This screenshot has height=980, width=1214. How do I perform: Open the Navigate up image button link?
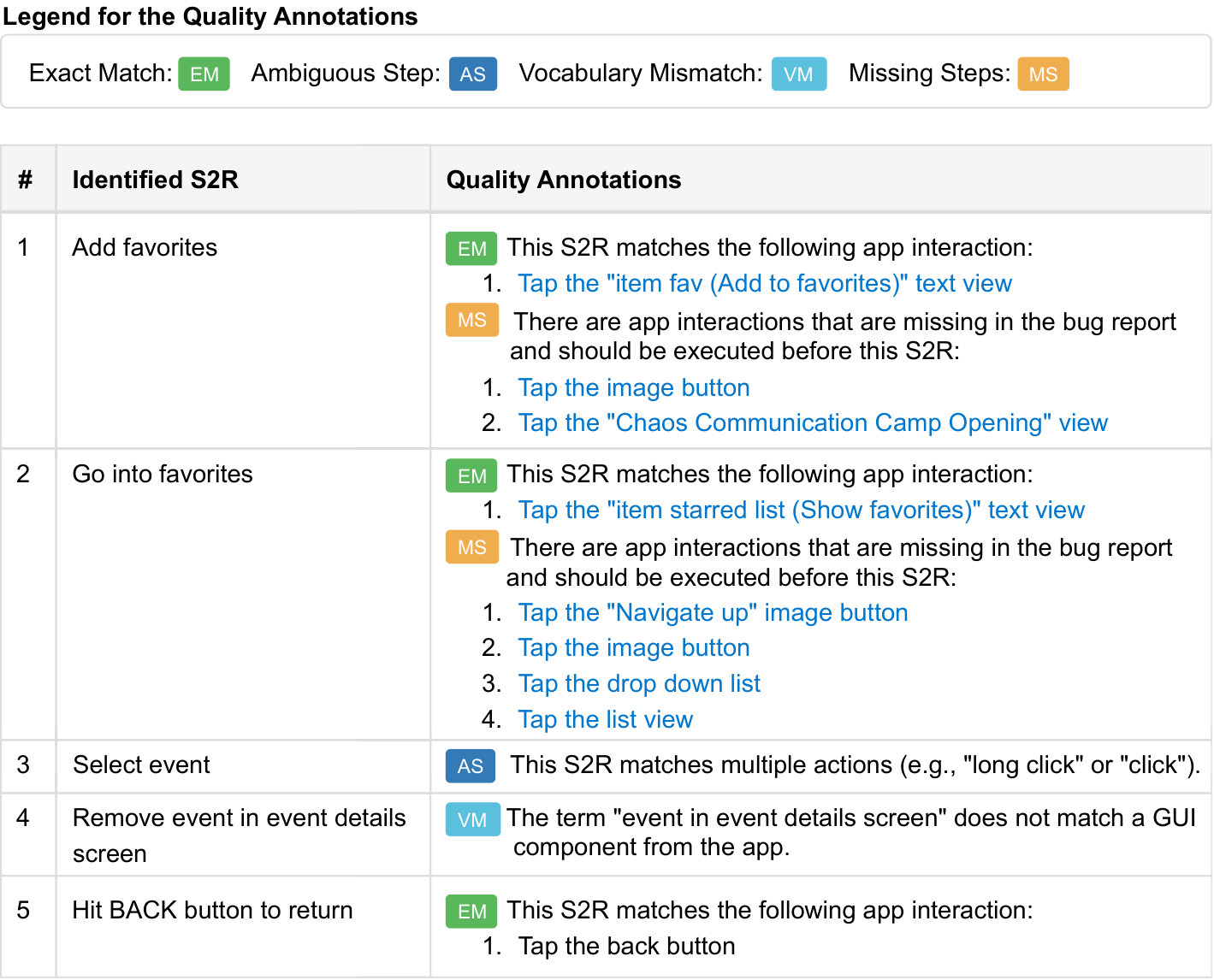tap(713, 612)
